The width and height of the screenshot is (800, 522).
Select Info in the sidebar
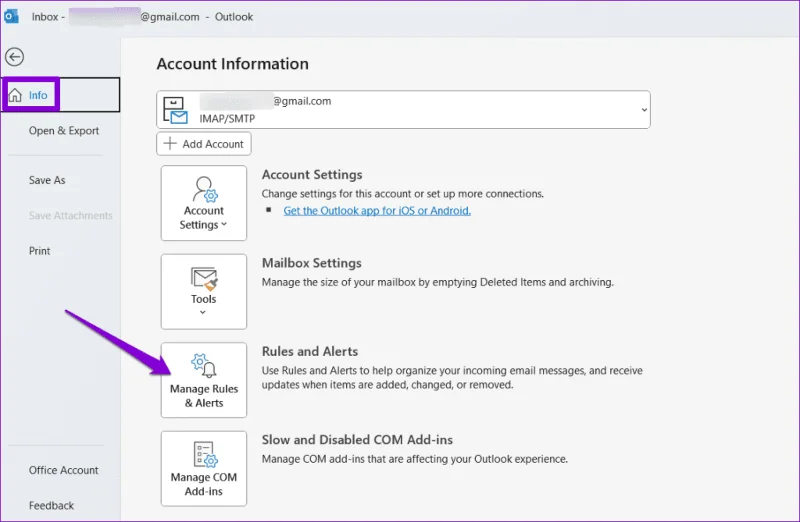(x=61, y=95)
